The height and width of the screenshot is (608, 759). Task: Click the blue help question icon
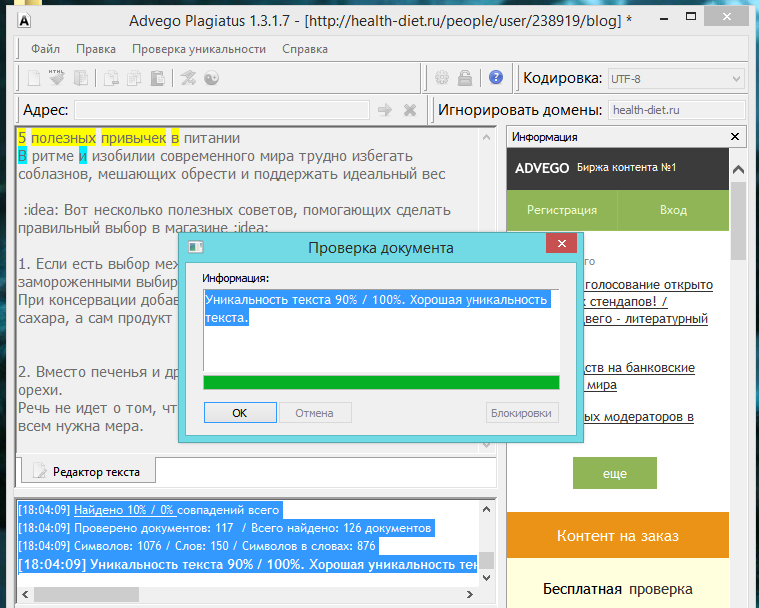pyautogui.click(x=495, y=78)
